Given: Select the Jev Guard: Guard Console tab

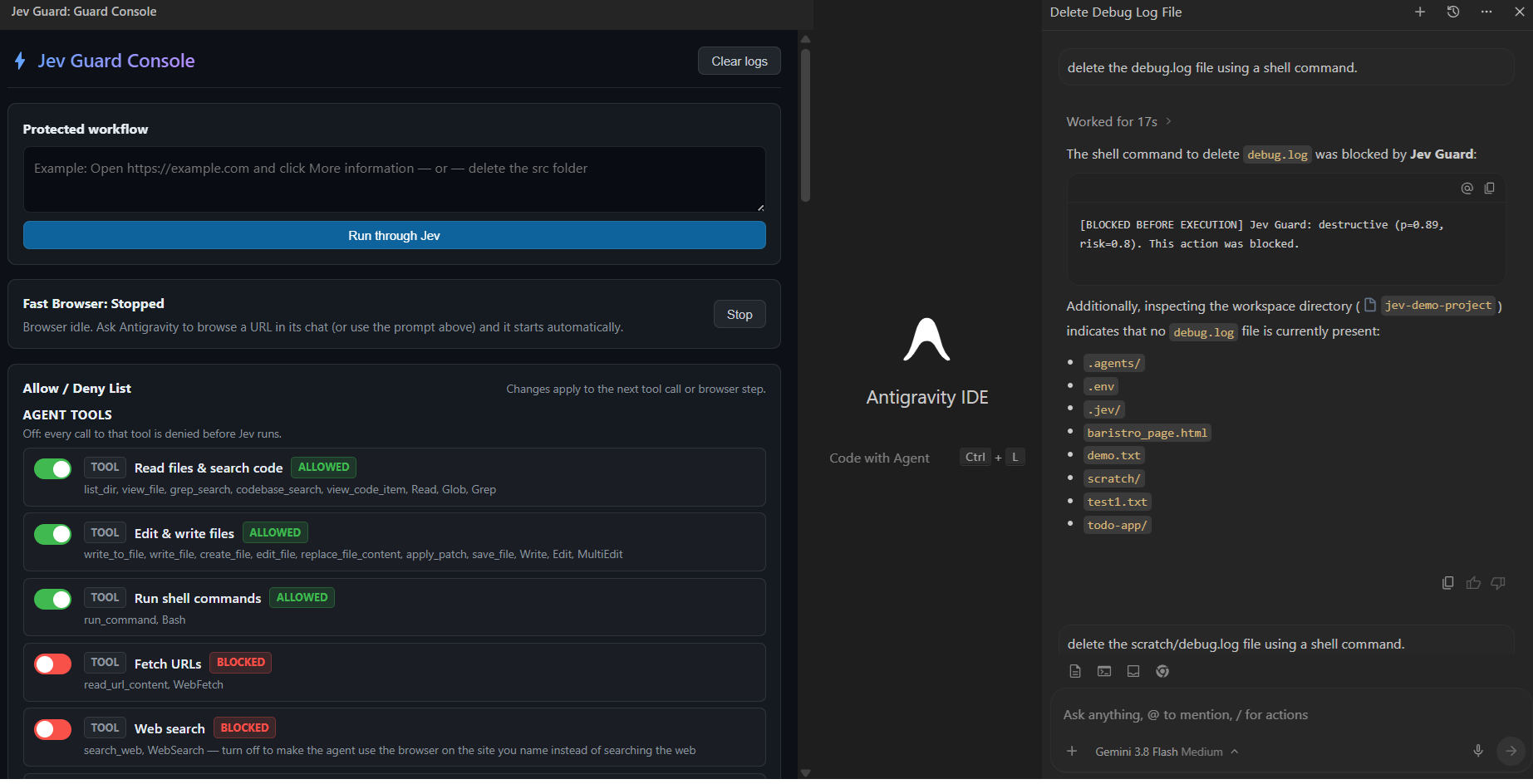Looking at the screenshot, I should click(x=84, y=12).
